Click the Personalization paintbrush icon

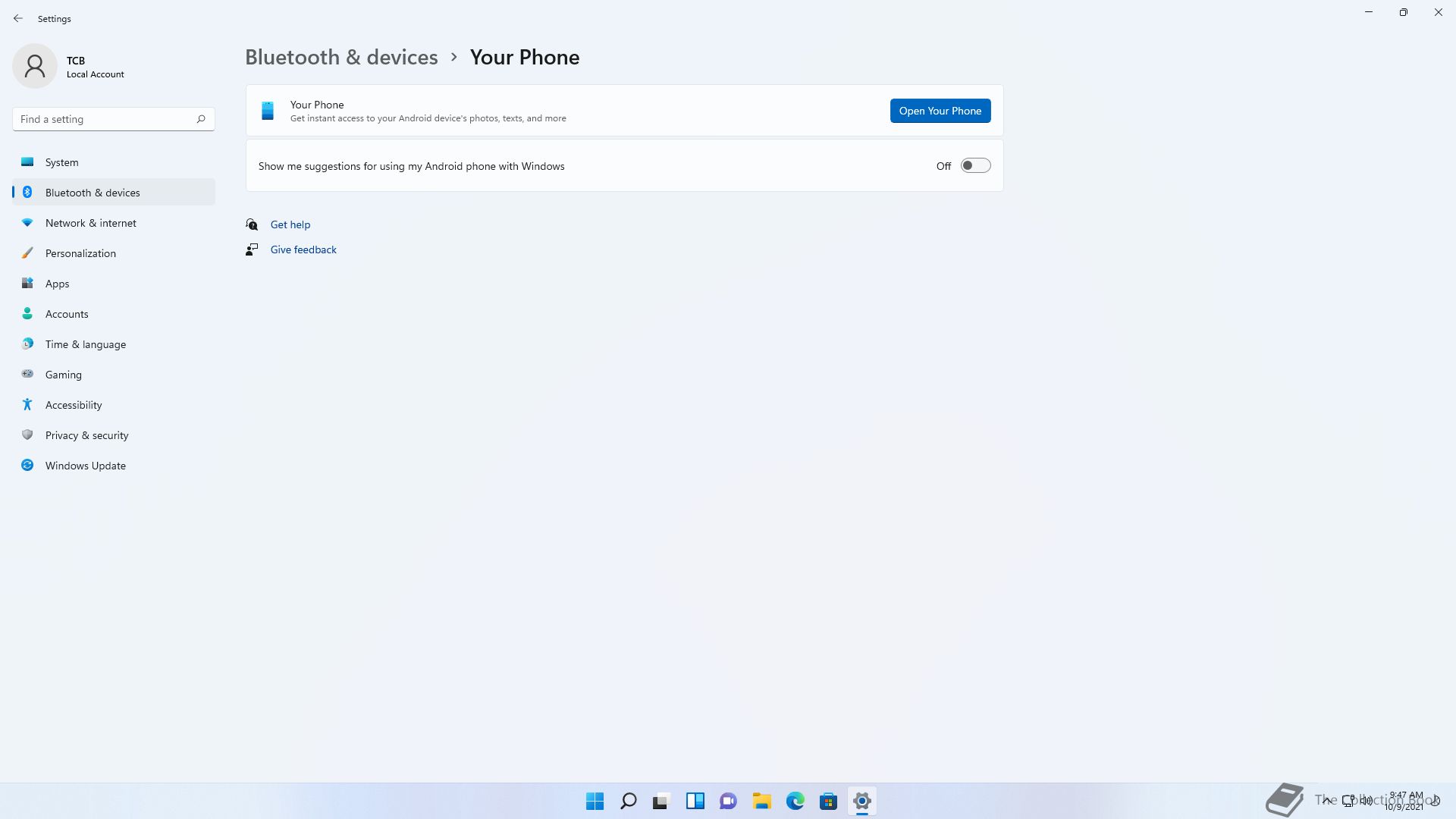click(27, 253)
